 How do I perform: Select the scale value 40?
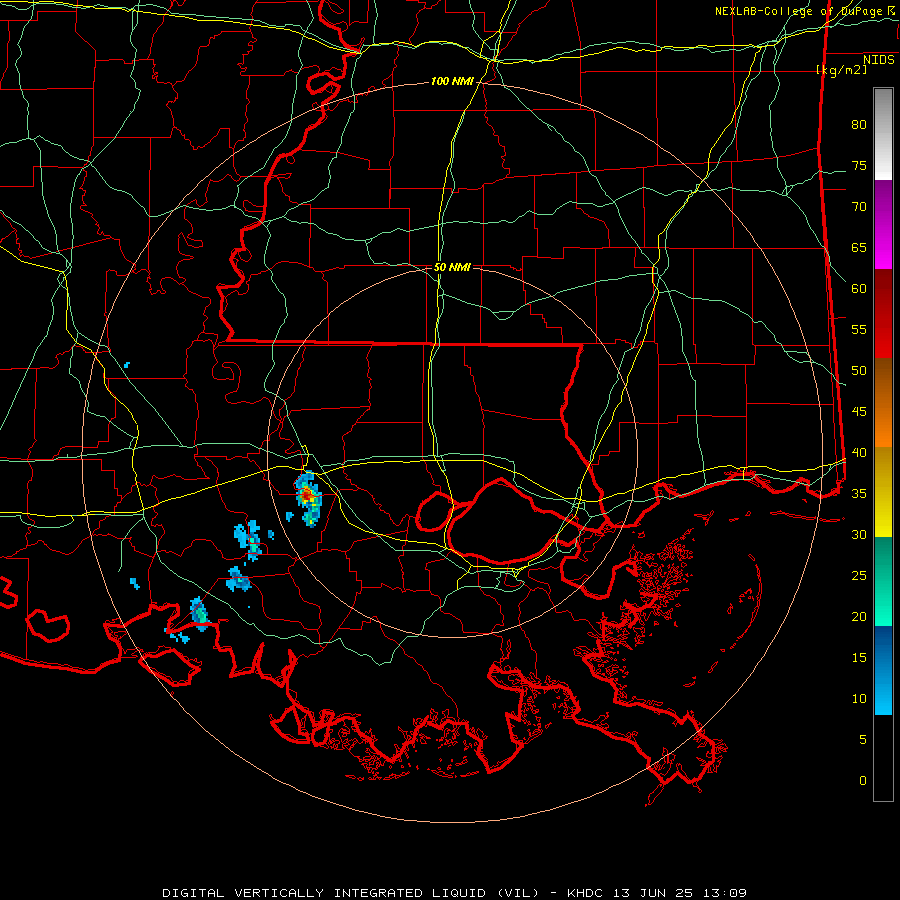(x=859, y=453)
